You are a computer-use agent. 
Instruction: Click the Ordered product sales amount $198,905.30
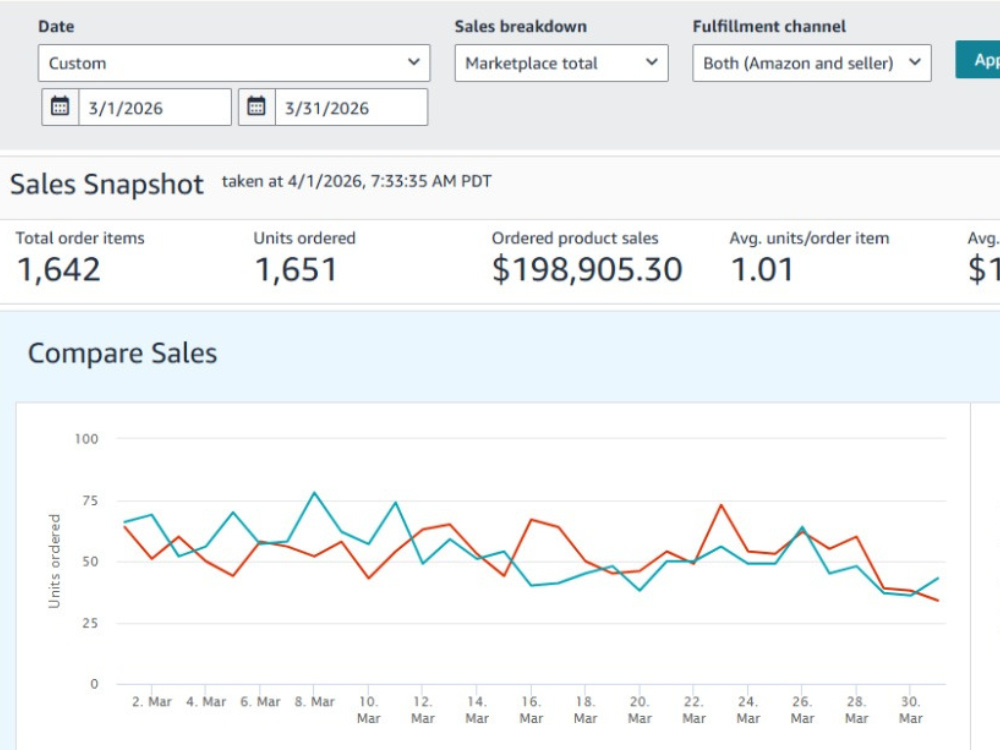click(587, 270)
